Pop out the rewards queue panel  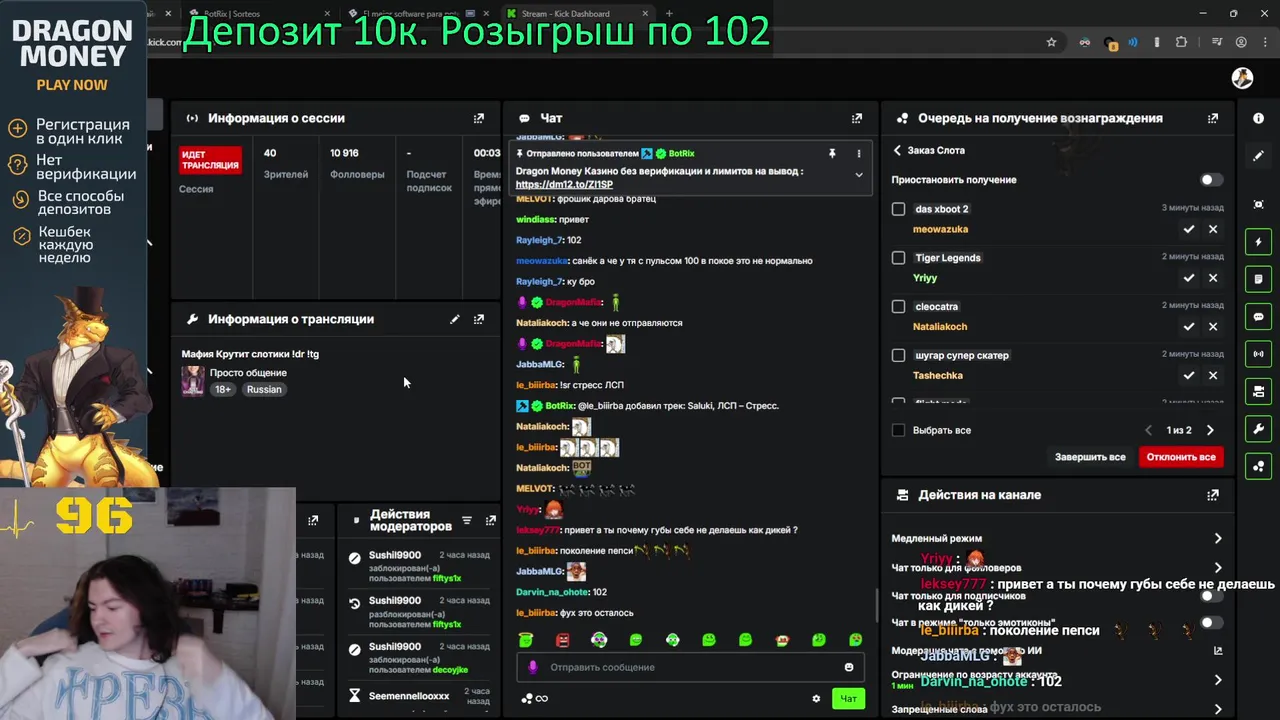[1213, 118]
